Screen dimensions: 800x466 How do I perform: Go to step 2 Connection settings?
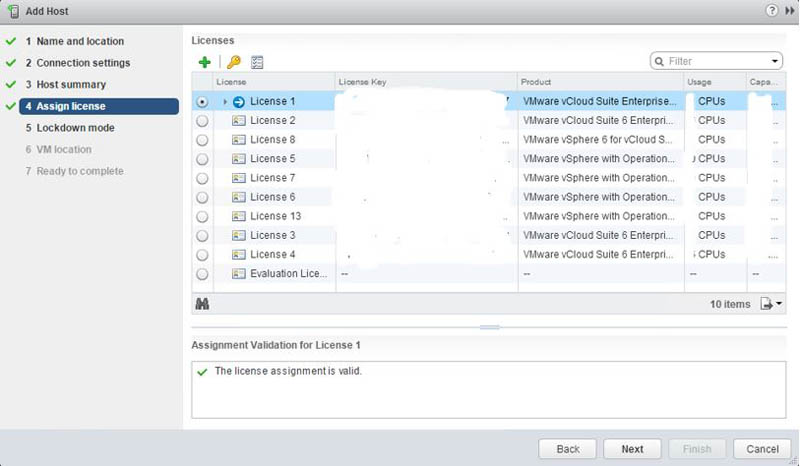click(78, 63)
